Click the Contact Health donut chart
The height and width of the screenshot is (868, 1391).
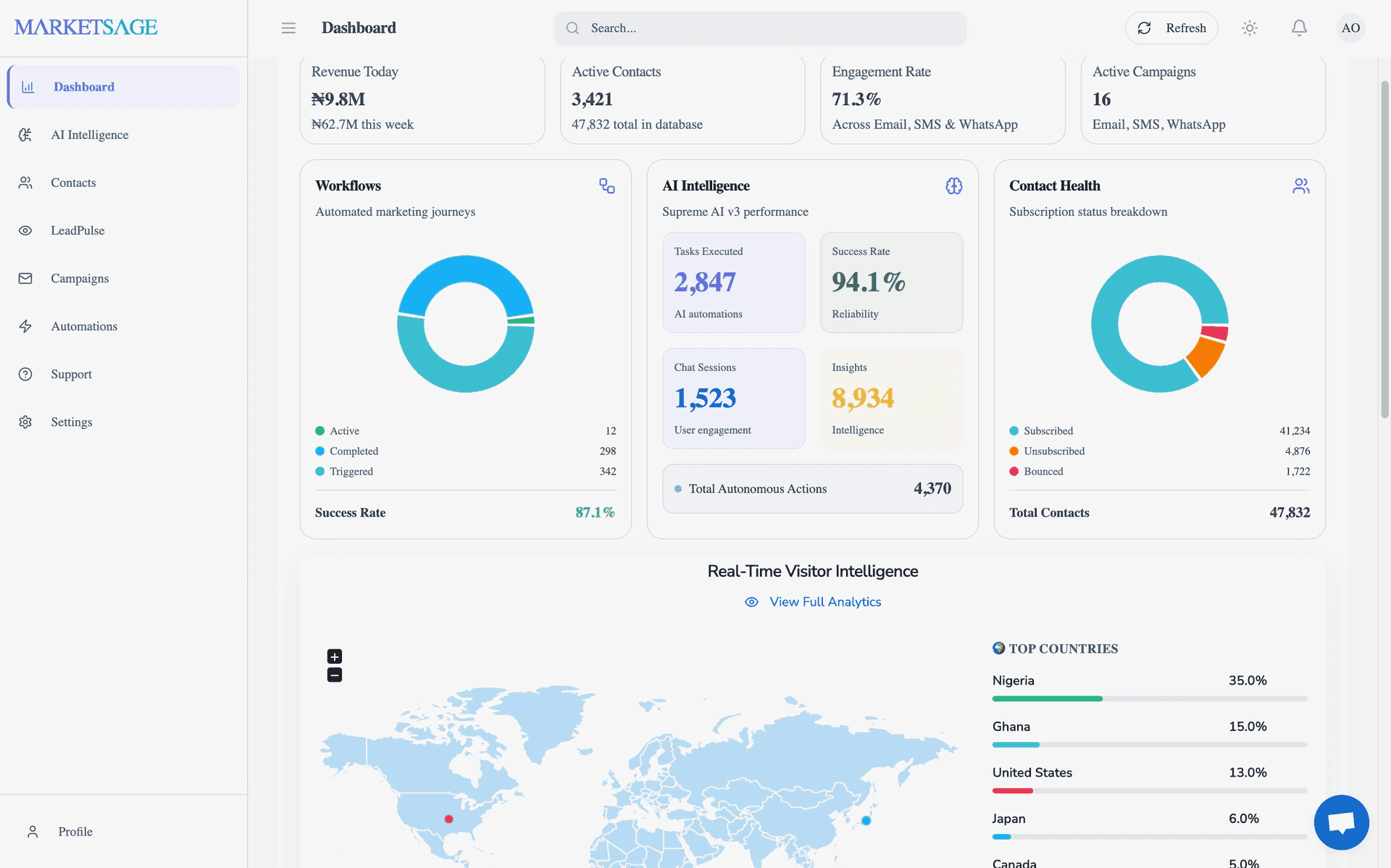pyautogui.click(x=1160, y=324)
